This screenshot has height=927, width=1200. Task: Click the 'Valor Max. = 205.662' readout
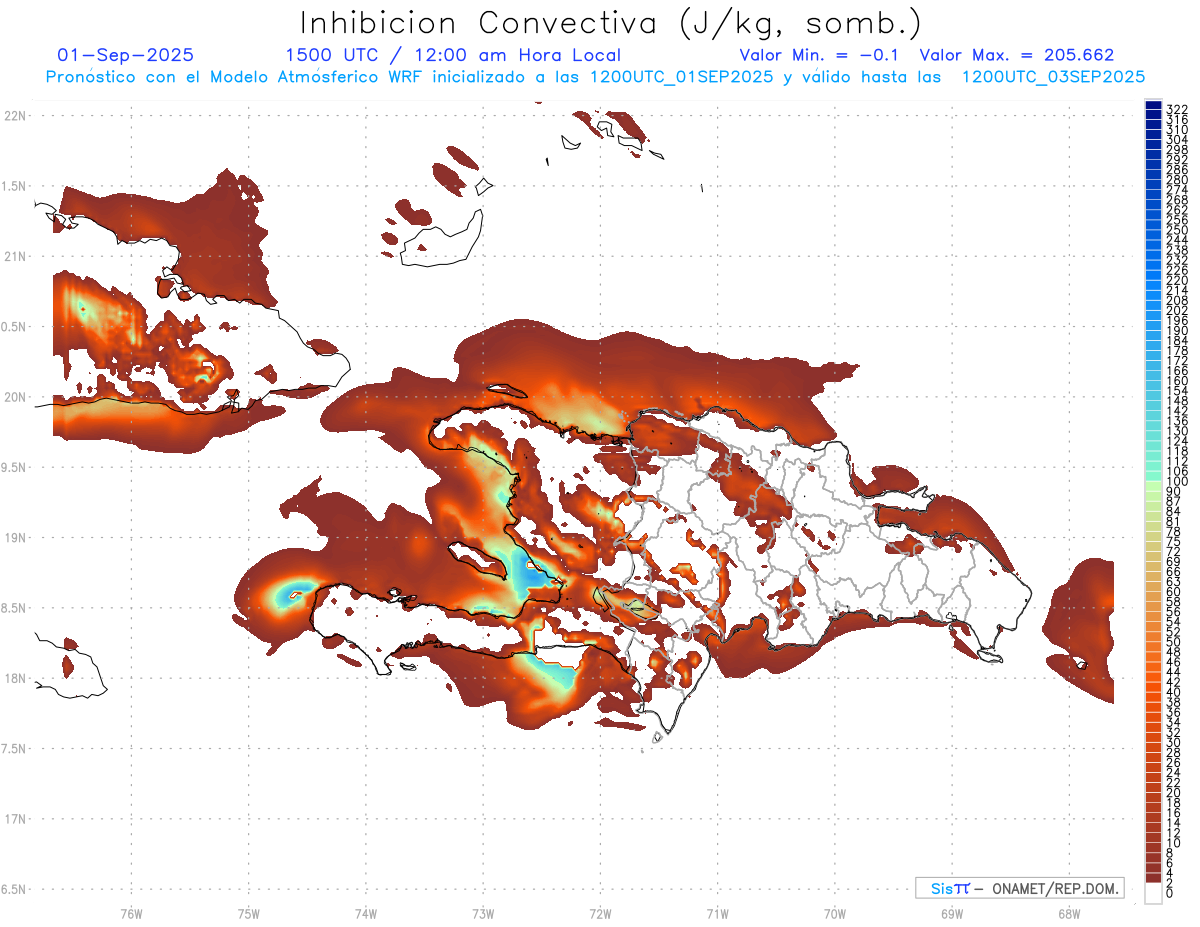tap(1017, 56)
